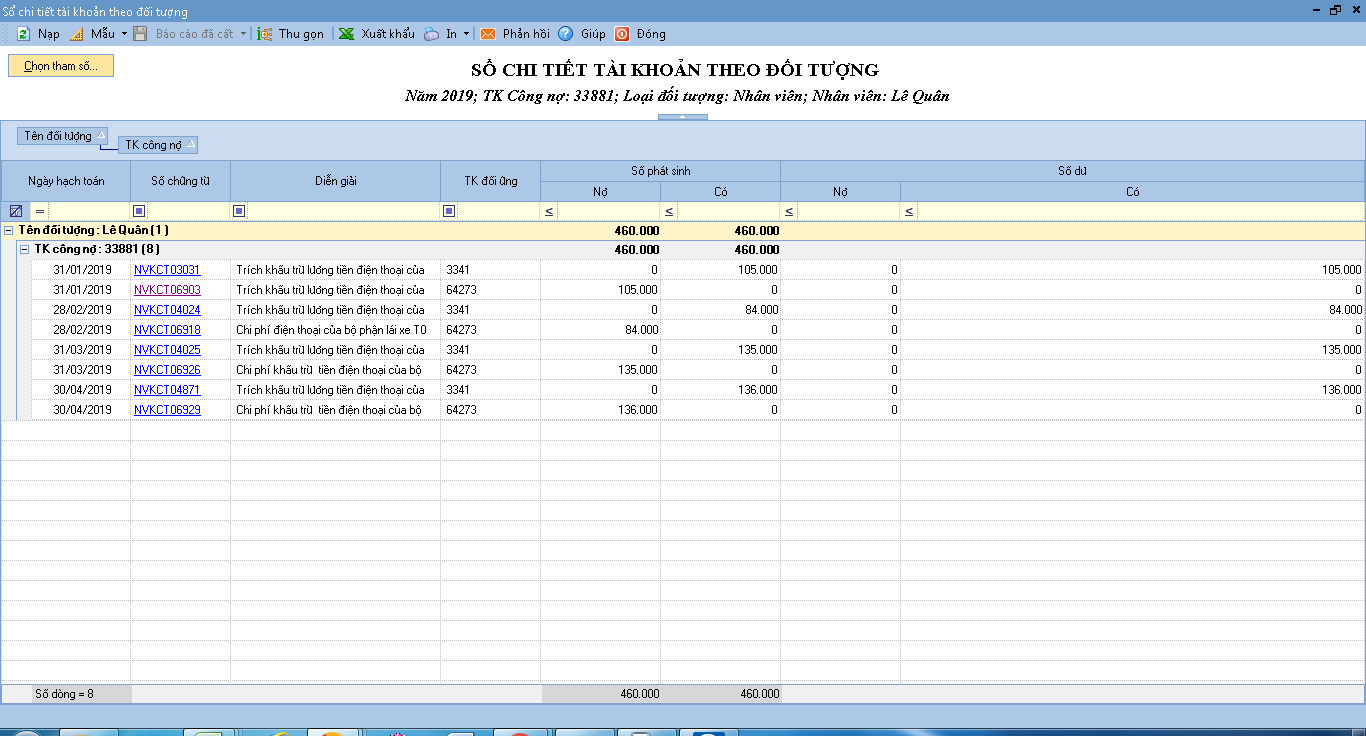The width and height of the screenshot is (1366, 736).
Task: Click the Mẫu template ruler icon
Action: (77, 34)
